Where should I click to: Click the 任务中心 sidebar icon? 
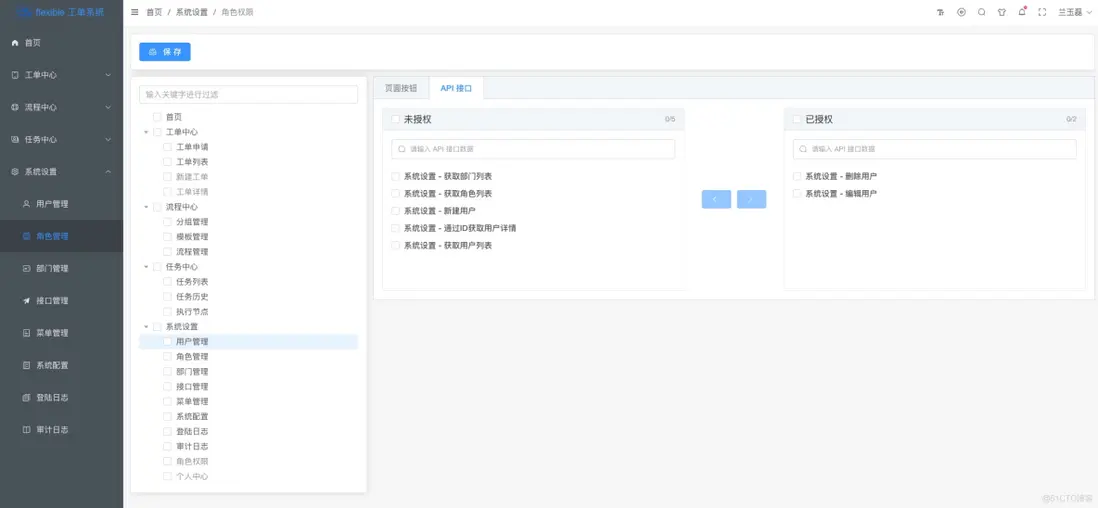pyautogui.click(x=15, y=139)
